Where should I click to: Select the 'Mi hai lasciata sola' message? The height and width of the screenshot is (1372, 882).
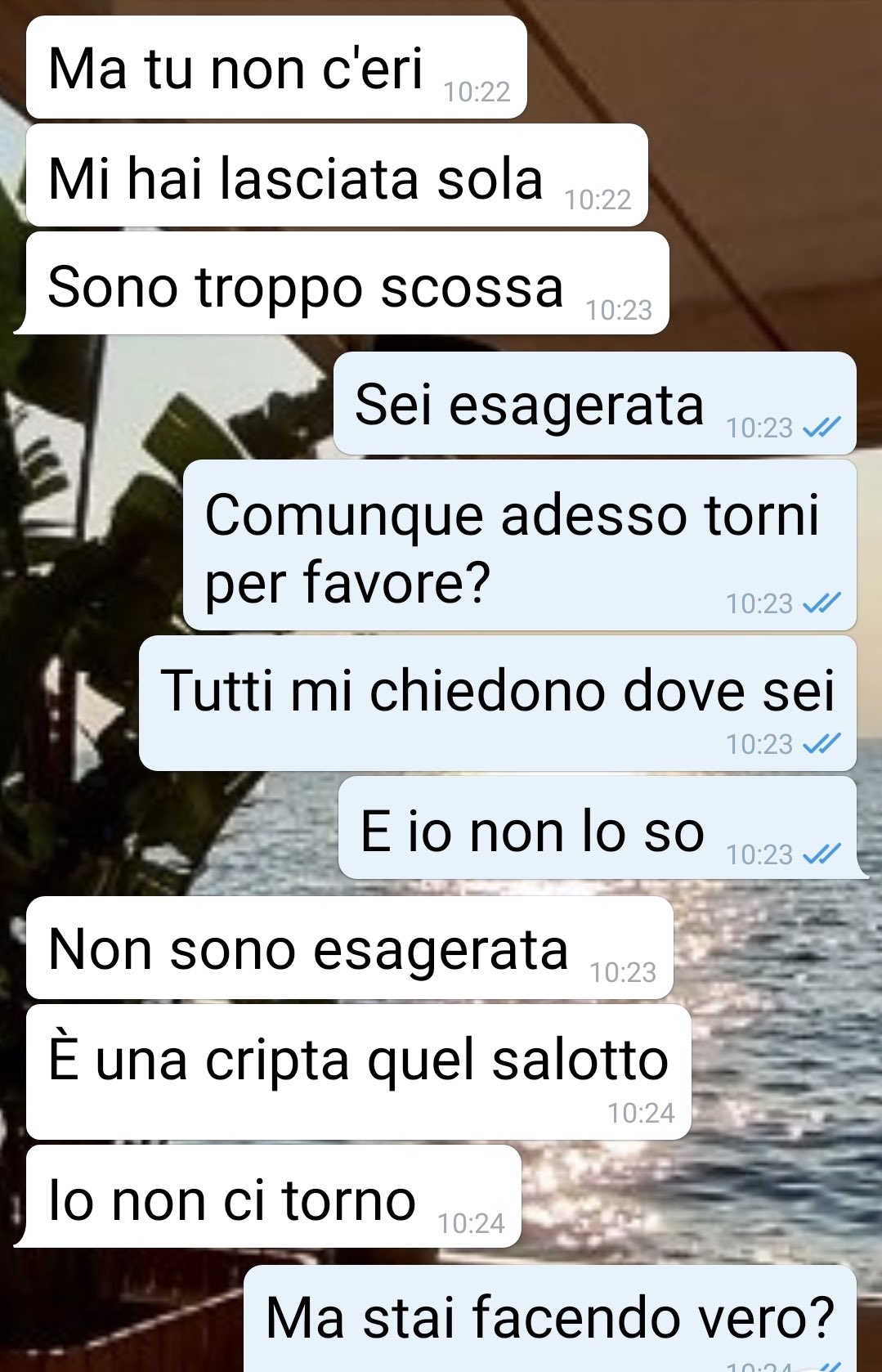(x=337, y=175)
